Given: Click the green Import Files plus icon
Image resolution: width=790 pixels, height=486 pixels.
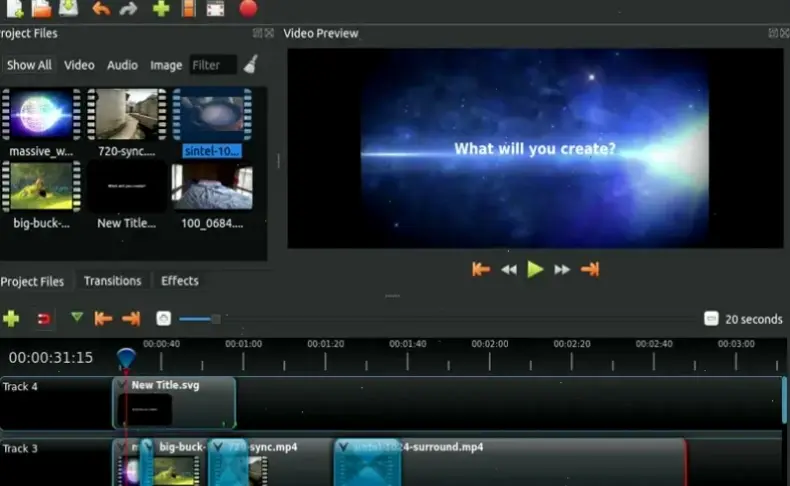Looking at the screenshot, I should [x=161, y=9].
